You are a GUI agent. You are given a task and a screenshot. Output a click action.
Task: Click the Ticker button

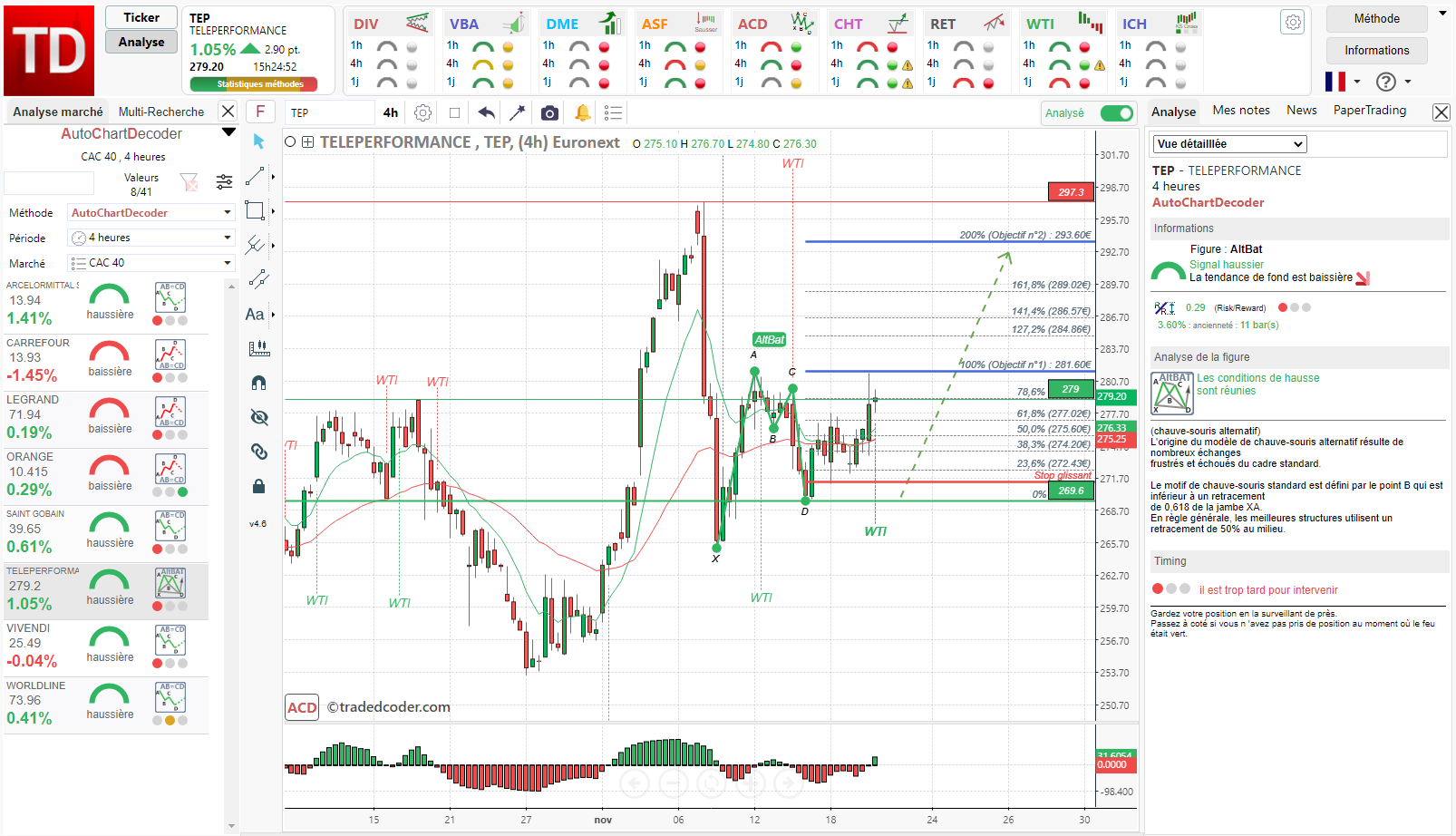tap(141, 17)
